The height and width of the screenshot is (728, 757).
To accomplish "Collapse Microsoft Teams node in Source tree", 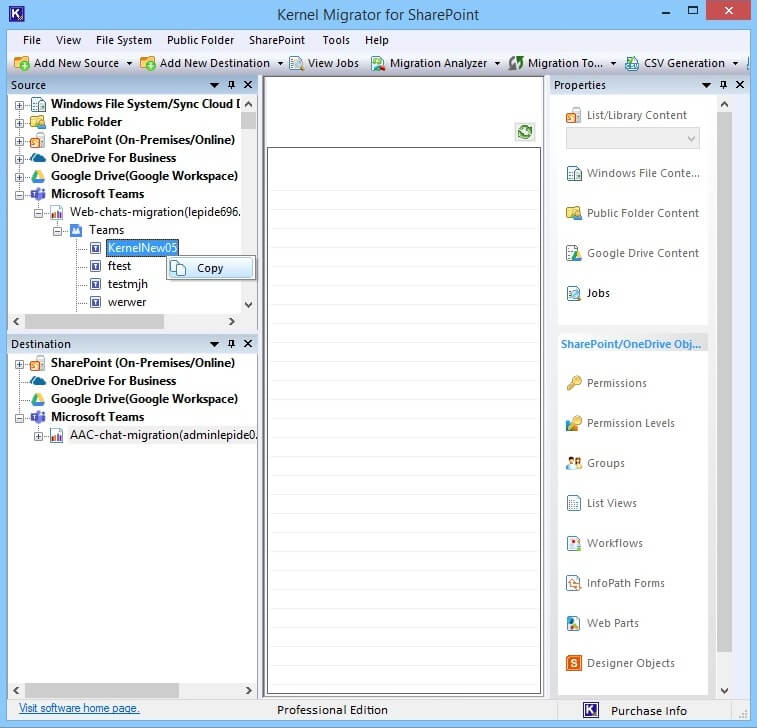I will 19,195.
